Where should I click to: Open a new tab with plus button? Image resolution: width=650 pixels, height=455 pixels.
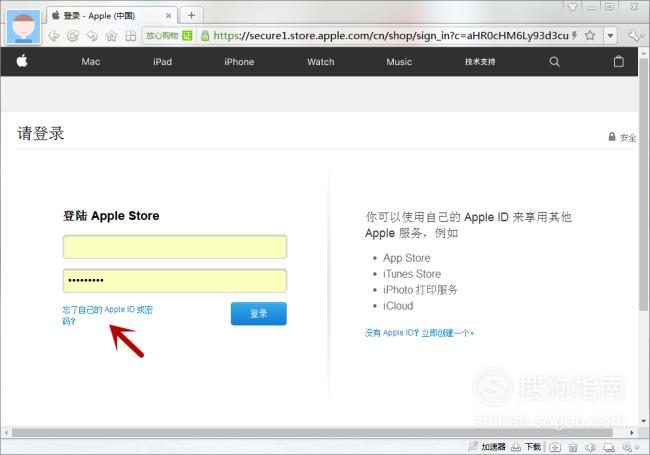191,15
